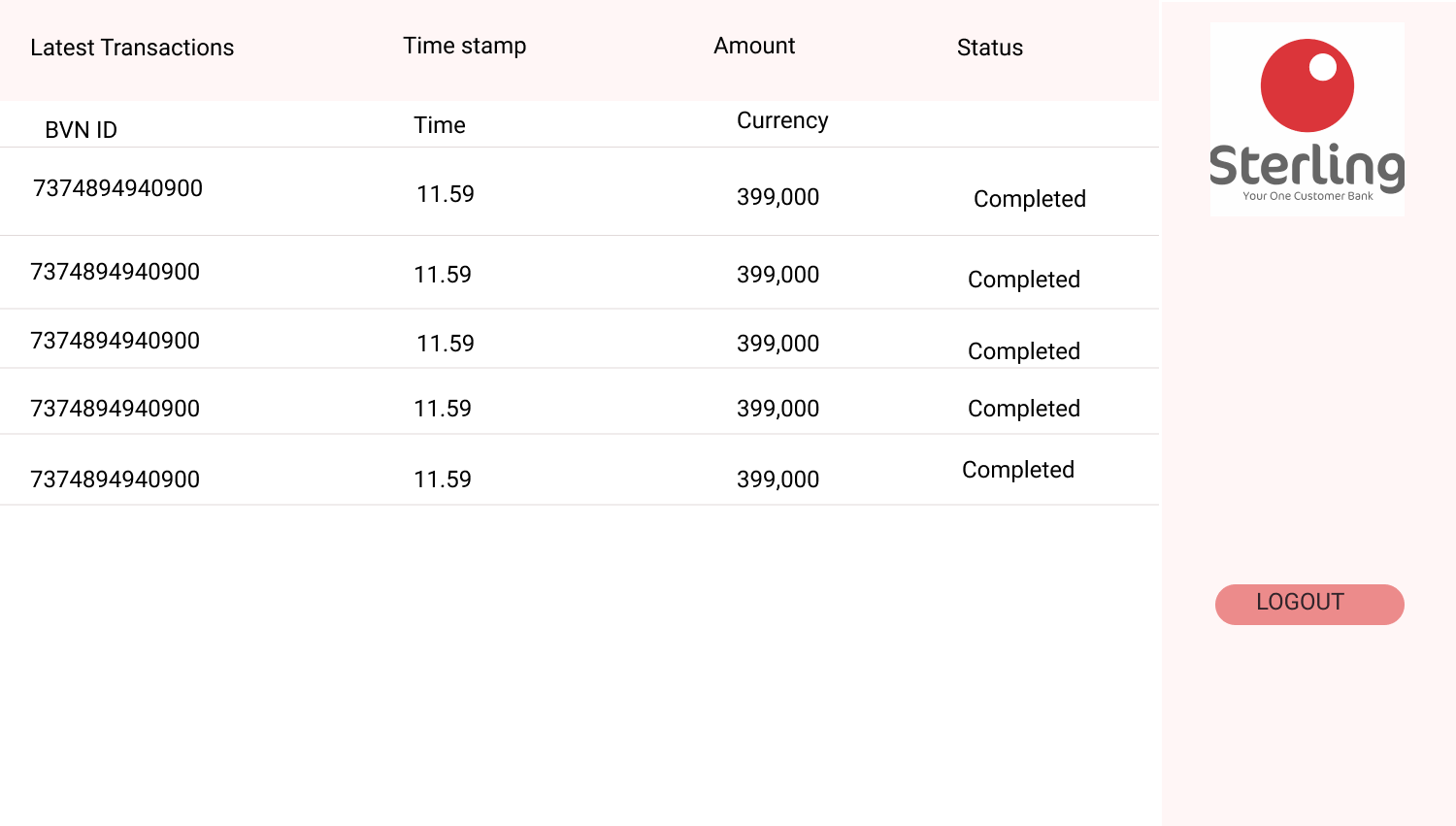The width and height of the screenshot is (1456, 826).
Task: Click Completed status in last row
Action: point(1018,470)
